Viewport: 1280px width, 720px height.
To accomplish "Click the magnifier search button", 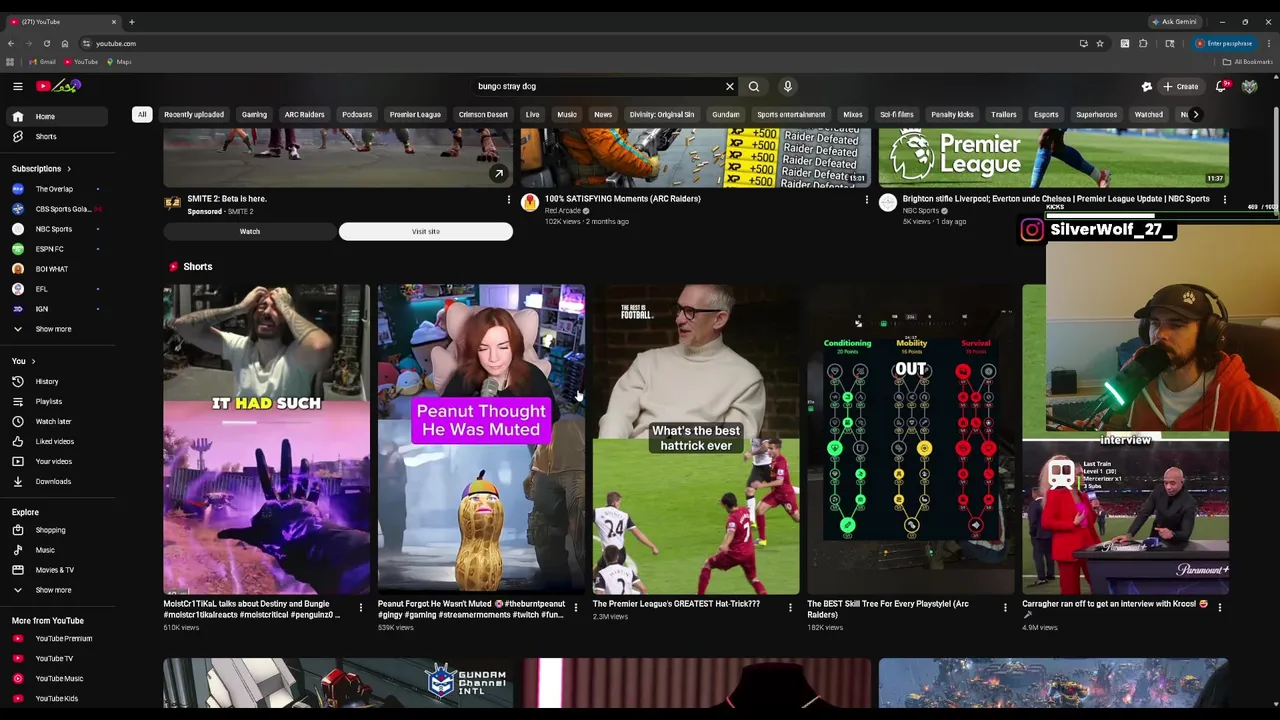I will (x=754, y=86).
